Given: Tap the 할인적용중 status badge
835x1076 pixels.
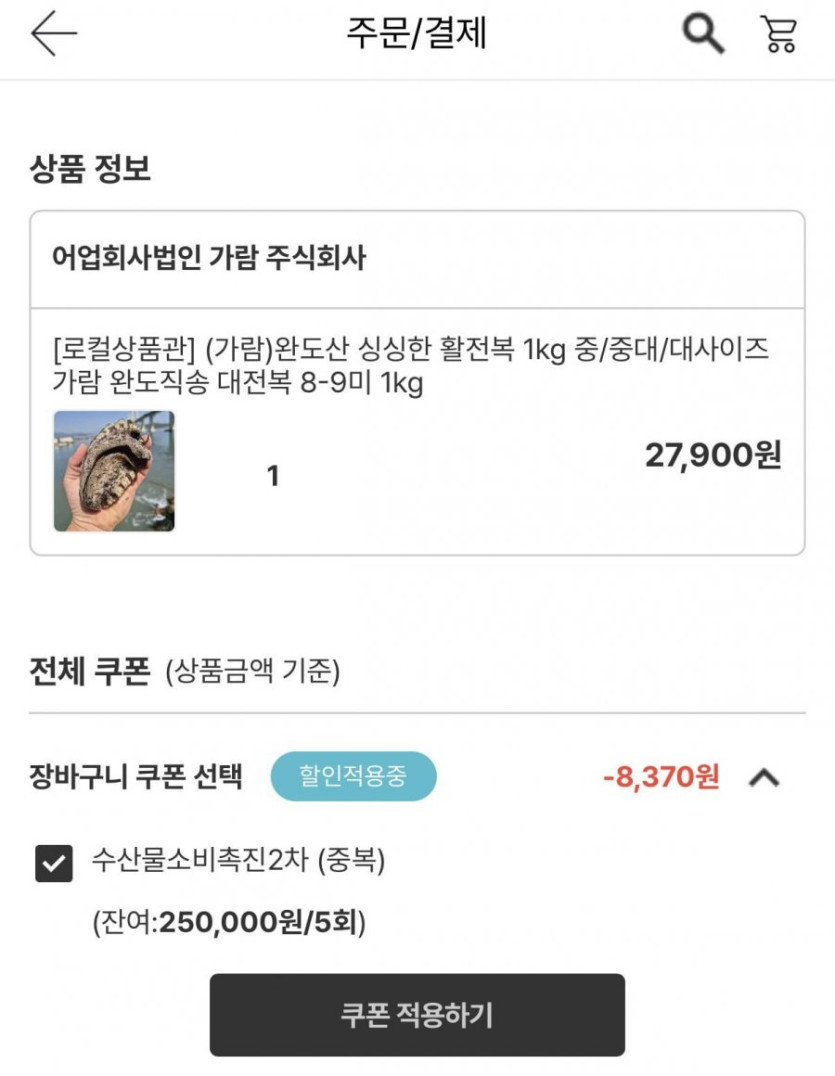Looking at the screenshot, I should [x=353, y=777].
